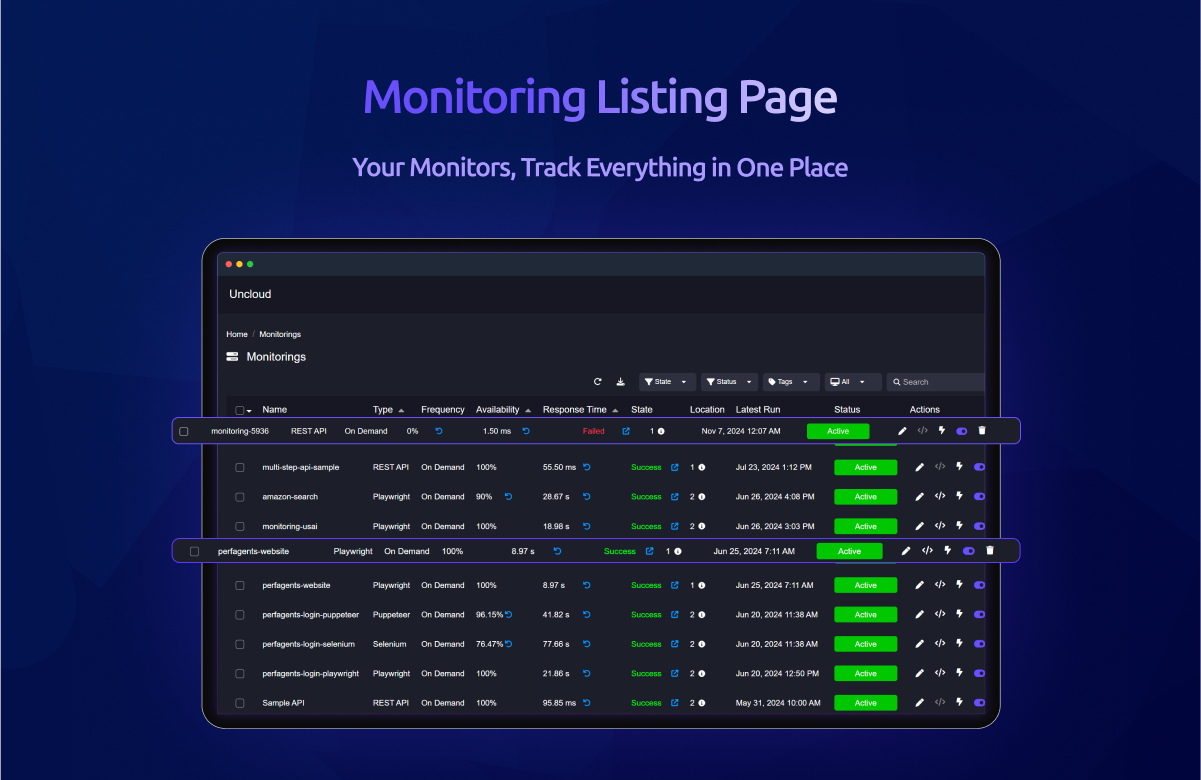Edit monitoring-5936 with the pencil icon
The height and width of the screenshot is (780, 1201).
tap(902, 431)
